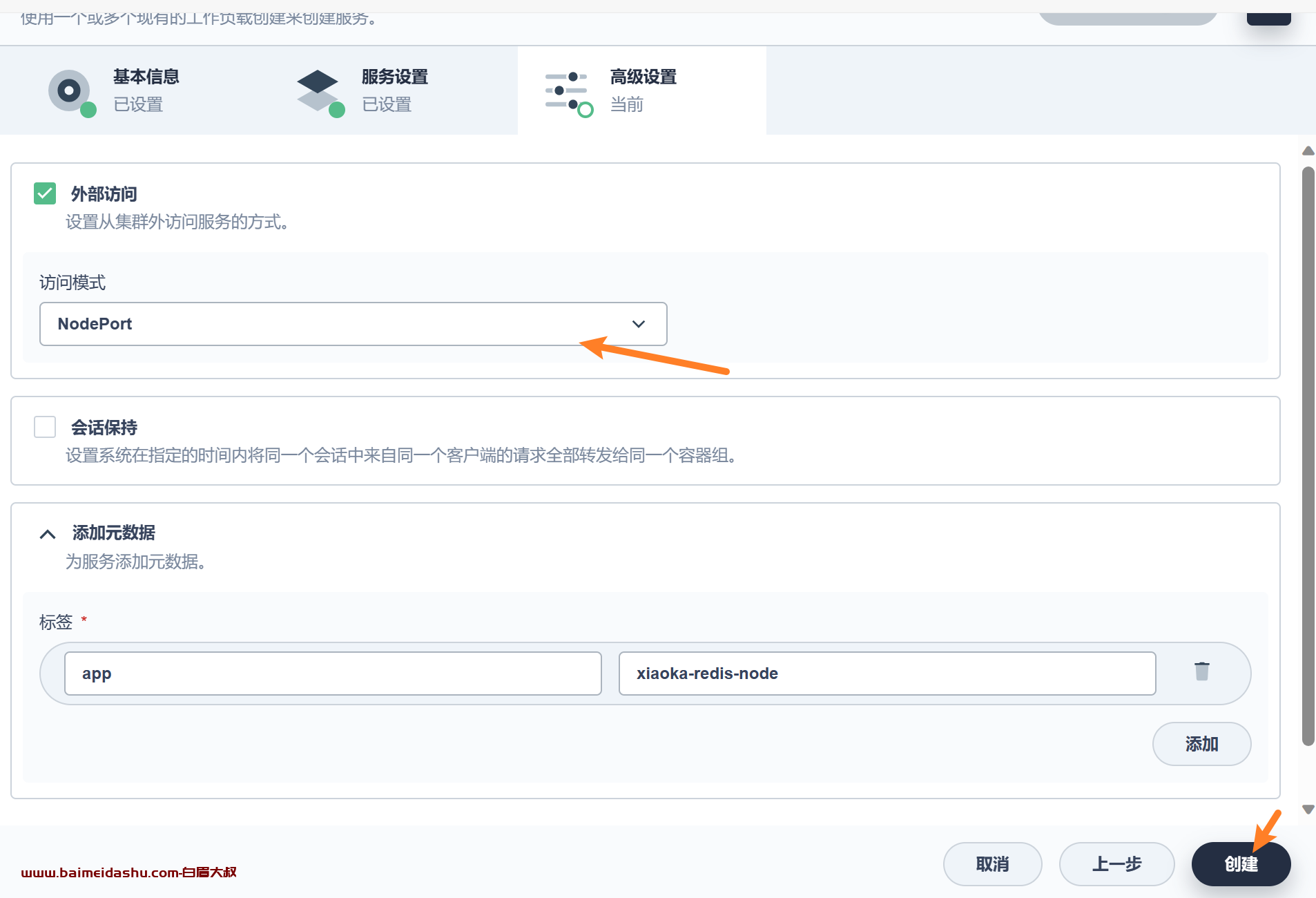The image size is (1316, 898).
Task: Go back with the 上一步 button
Action: pyautogui.click(x=1116, y=864)
